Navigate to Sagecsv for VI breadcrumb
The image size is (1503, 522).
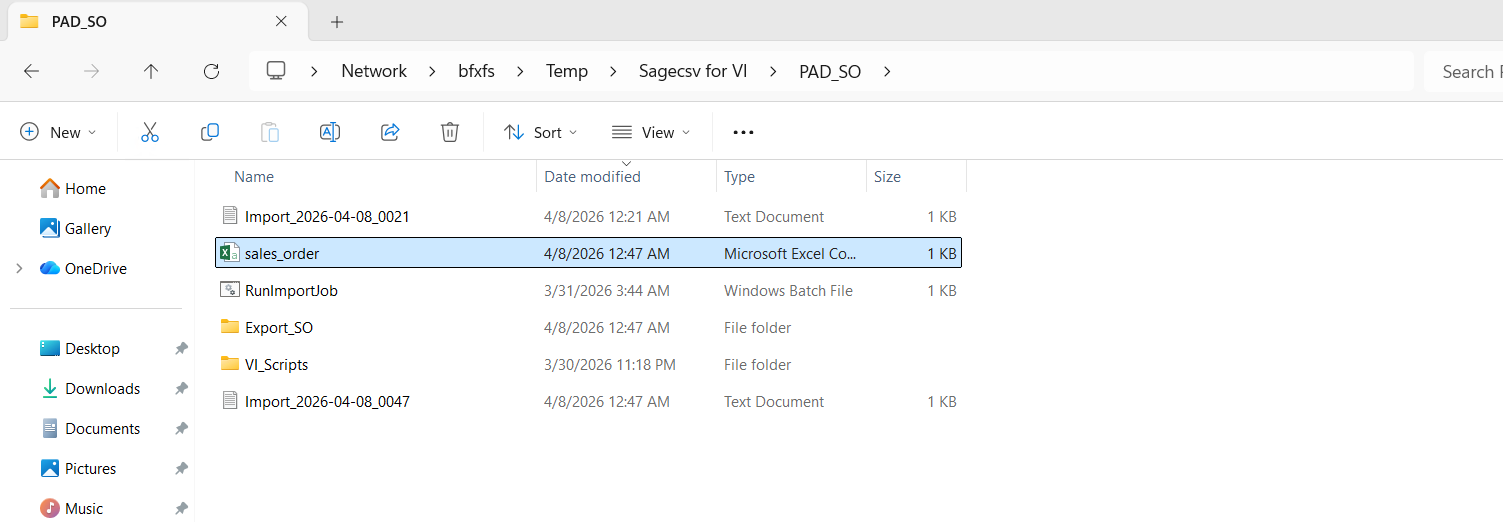[693, 71]
